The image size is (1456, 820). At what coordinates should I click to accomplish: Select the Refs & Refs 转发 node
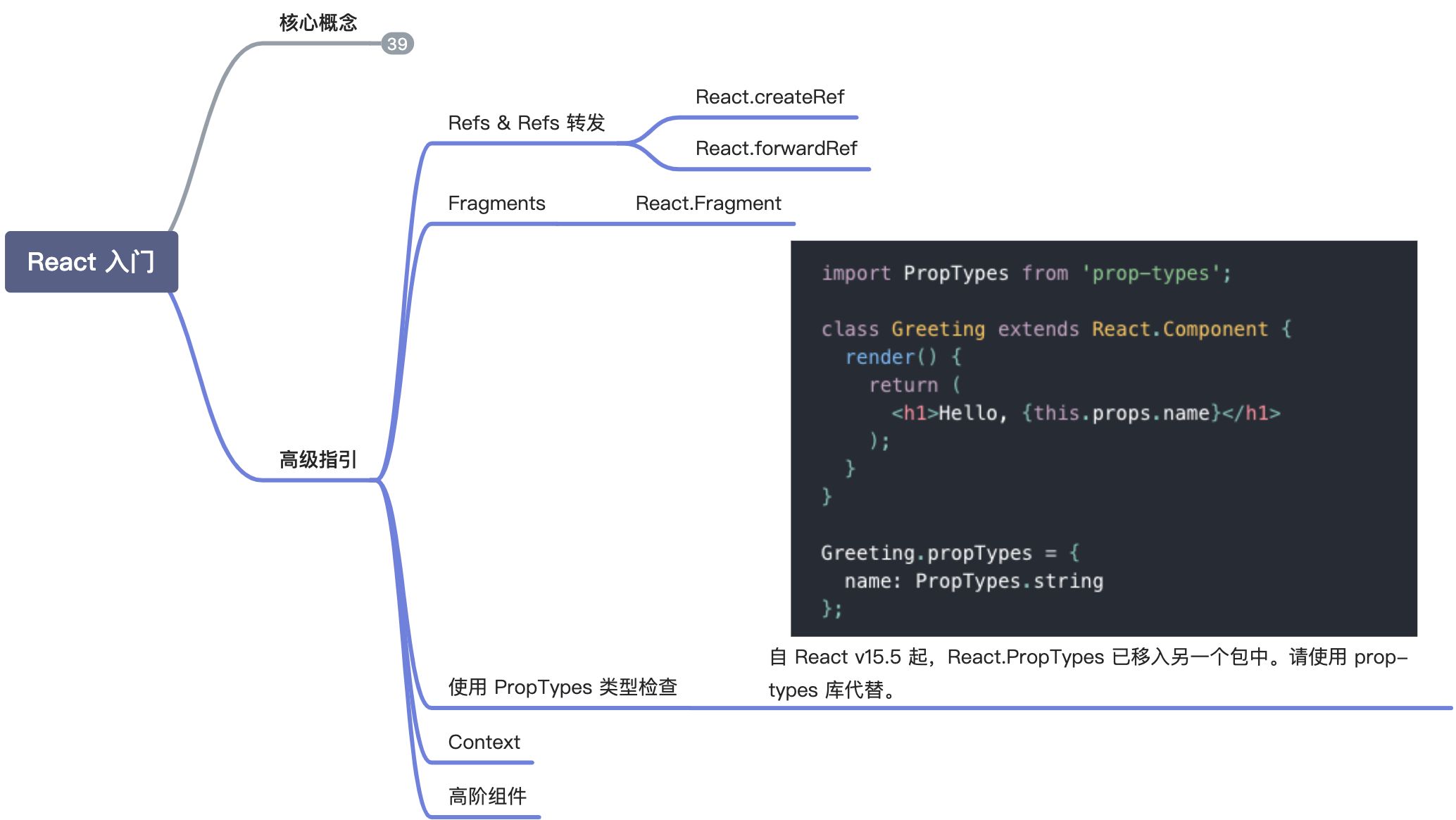pos(527,123)
